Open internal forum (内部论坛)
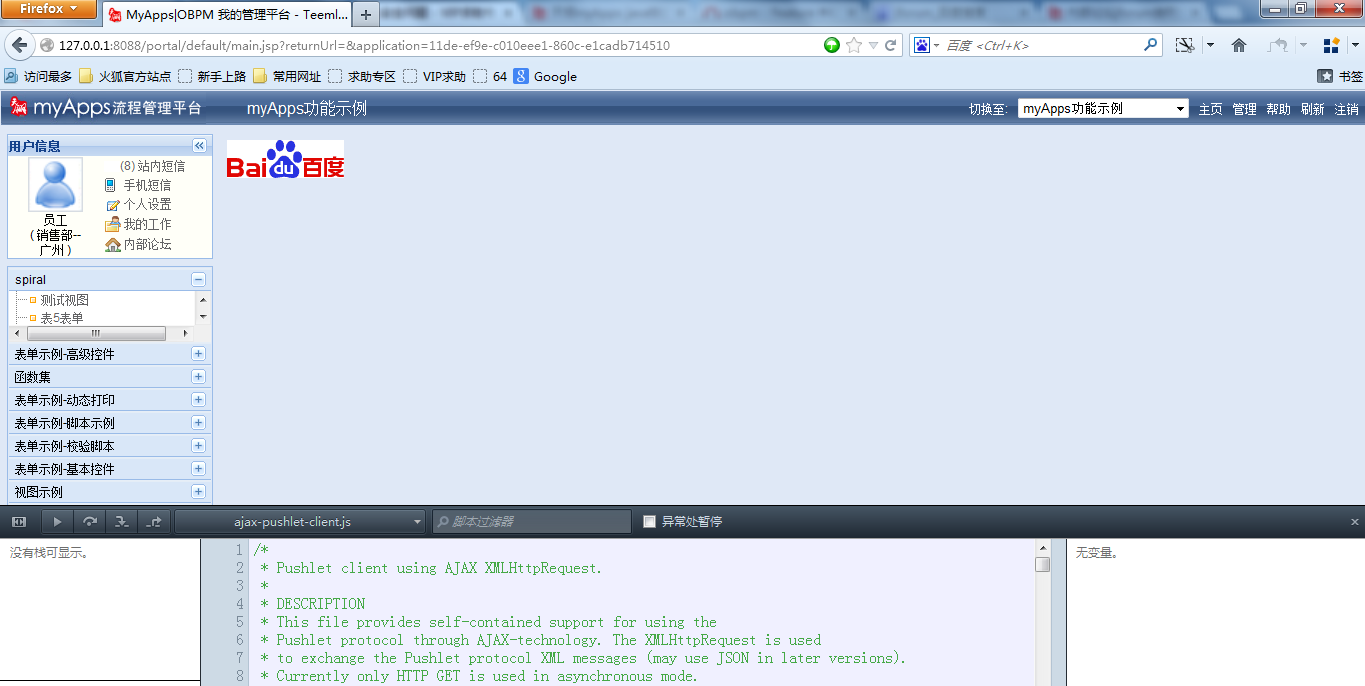 tap(147, 244)
